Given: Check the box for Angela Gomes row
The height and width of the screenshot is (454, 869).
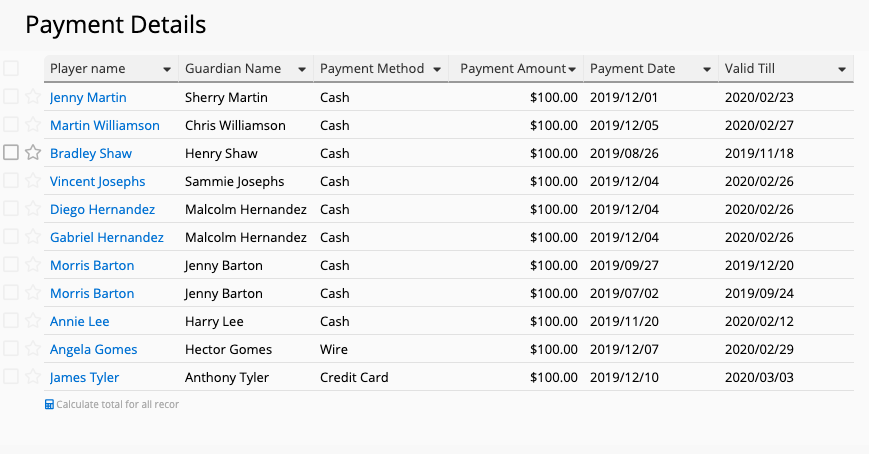Looking at the screenshot, I should click(x=11, y=349).
